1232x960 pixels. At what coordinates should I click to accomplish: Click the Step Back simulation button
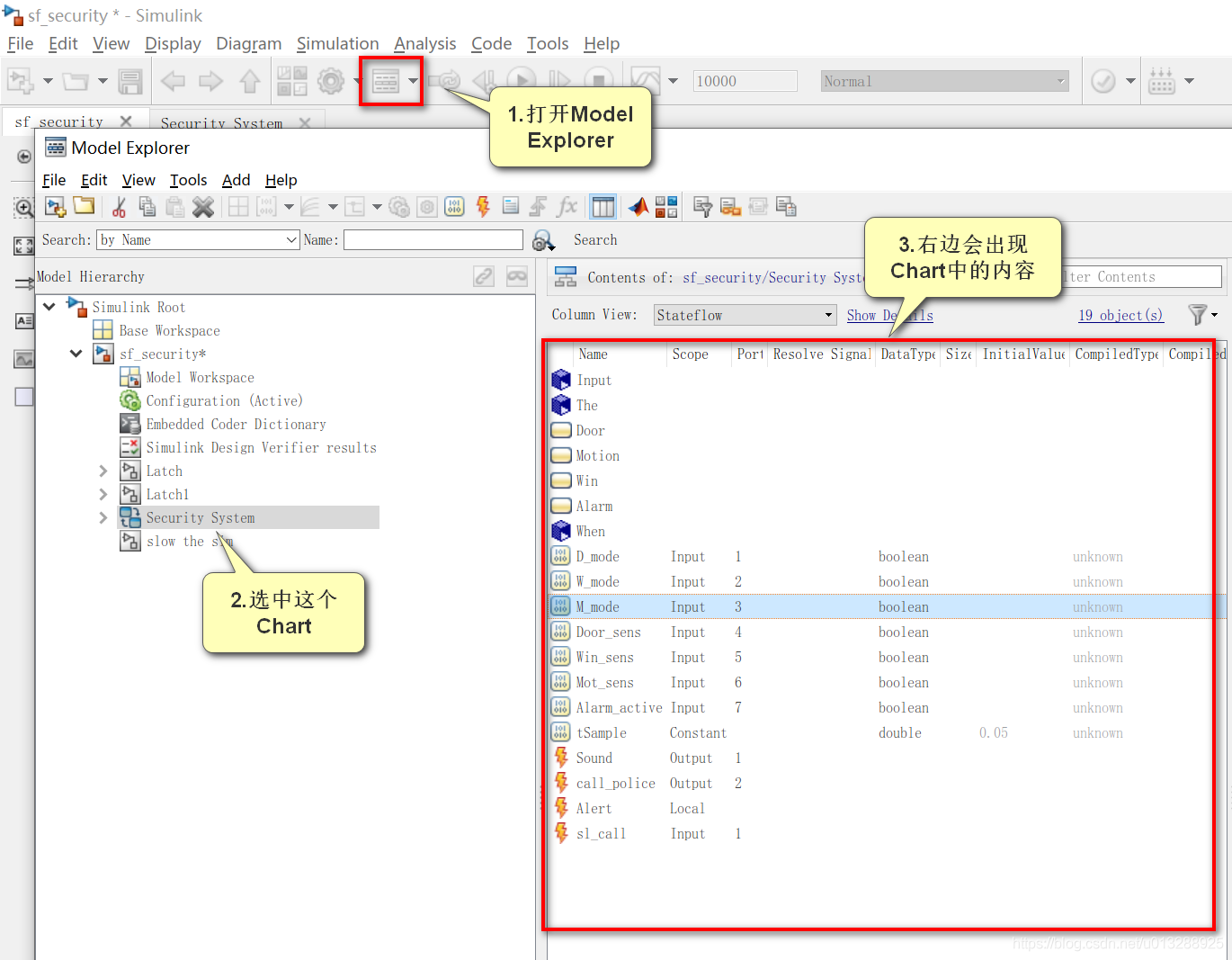click(483, 81)
